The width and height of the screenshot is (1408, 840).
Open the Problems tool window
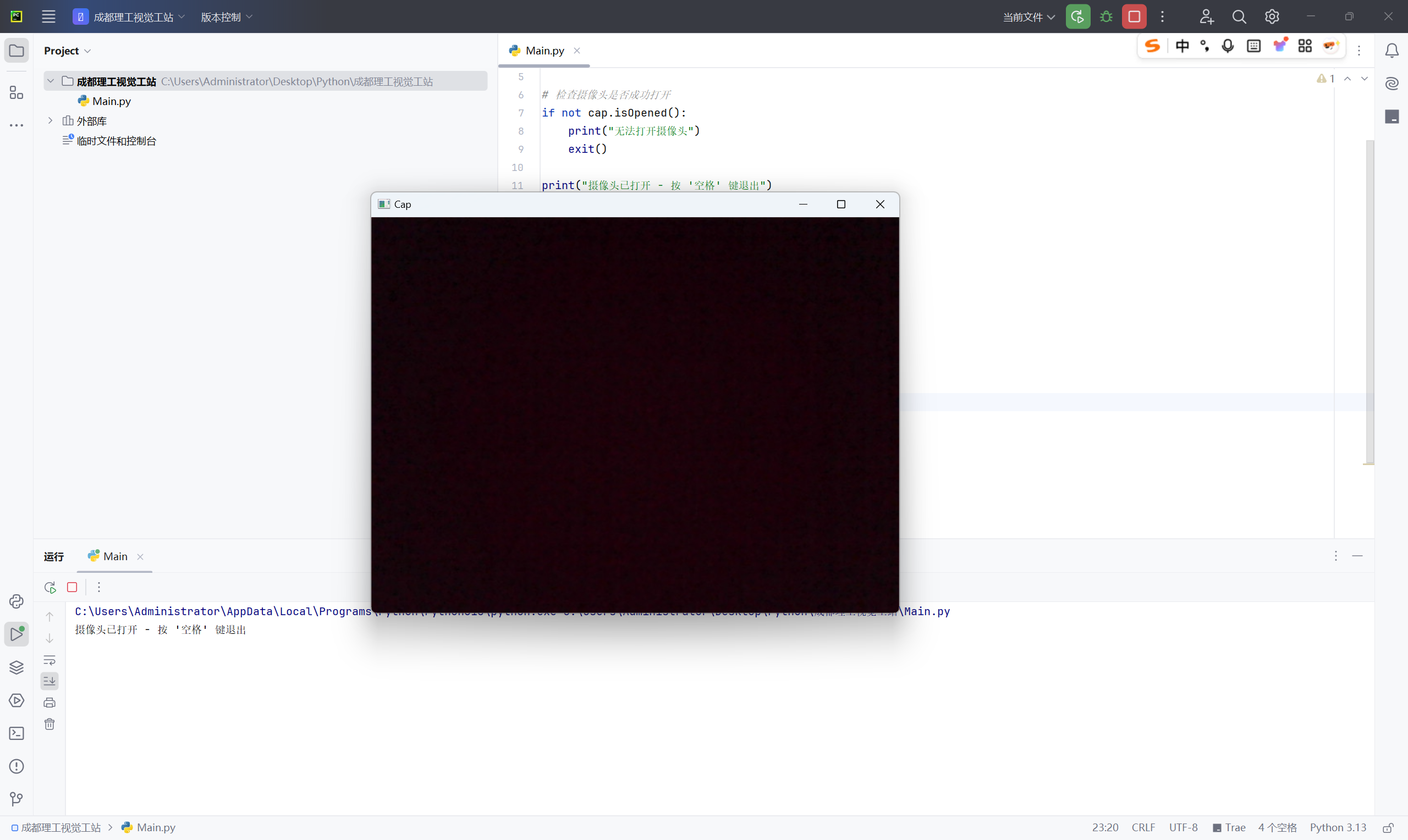(16, 766)
